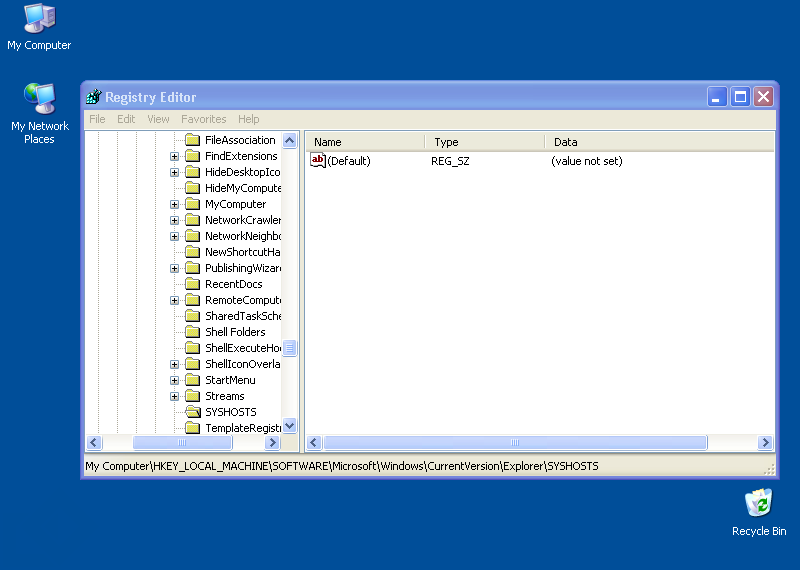Open the My Computer desktop icon
Image resolution: width=800 pixels, height=570 pixels.
tap(39, 18)
